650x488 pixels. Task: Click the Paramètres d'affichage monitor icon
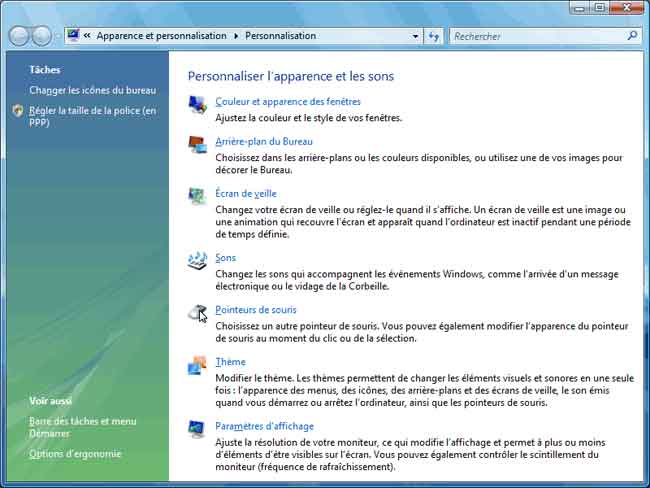tap(197, 429)
